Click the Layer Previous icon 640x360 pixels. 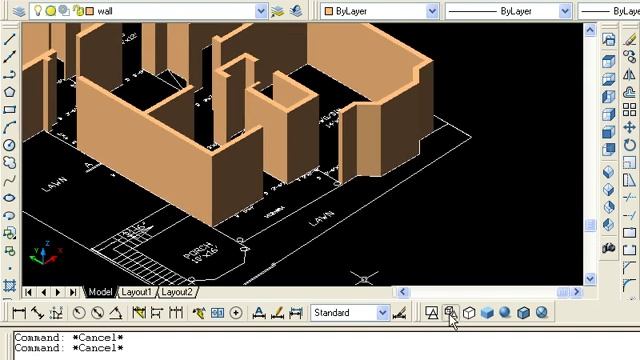point(296,11)
